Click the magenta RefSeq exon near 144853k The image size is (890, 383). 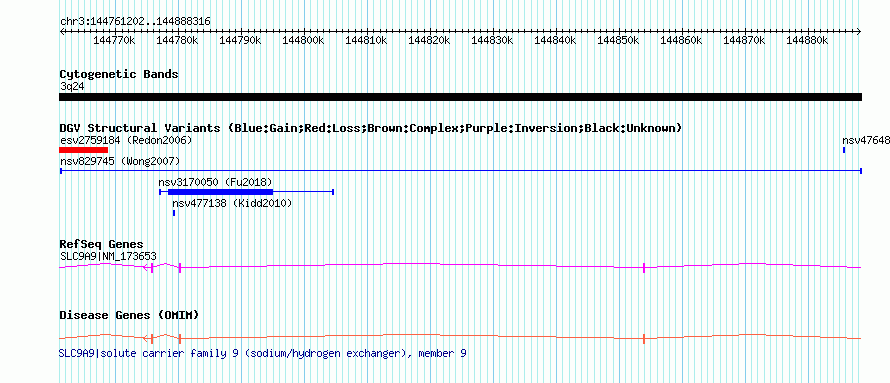(644, 268)
